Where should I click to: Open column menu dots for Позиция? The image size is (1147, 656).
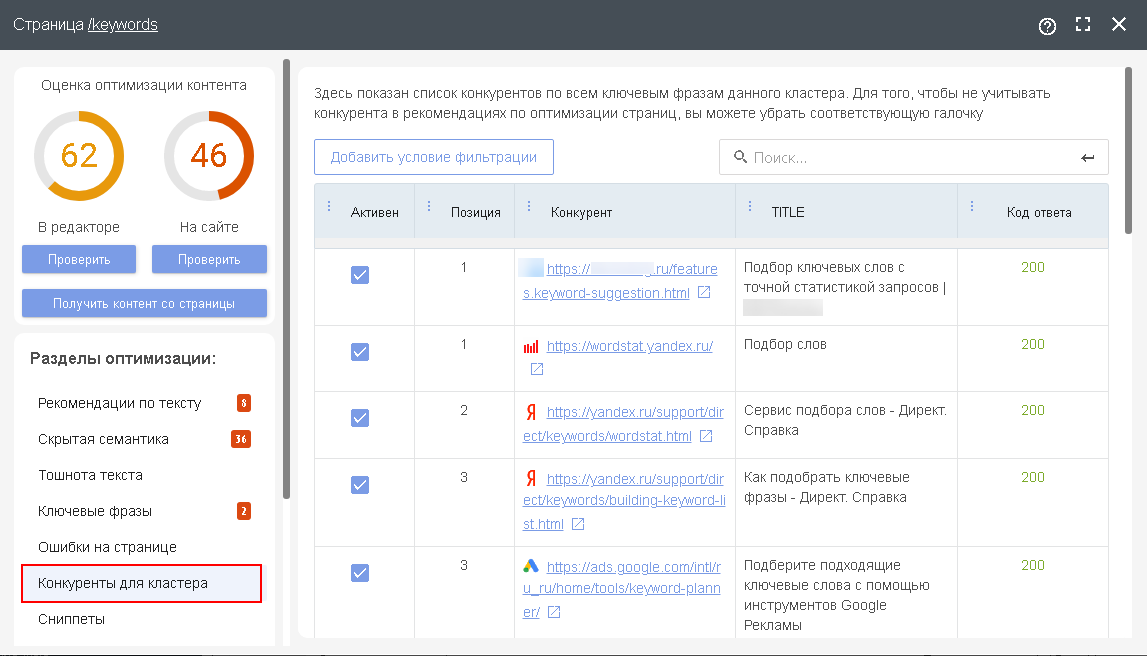(x=429, y=207)
